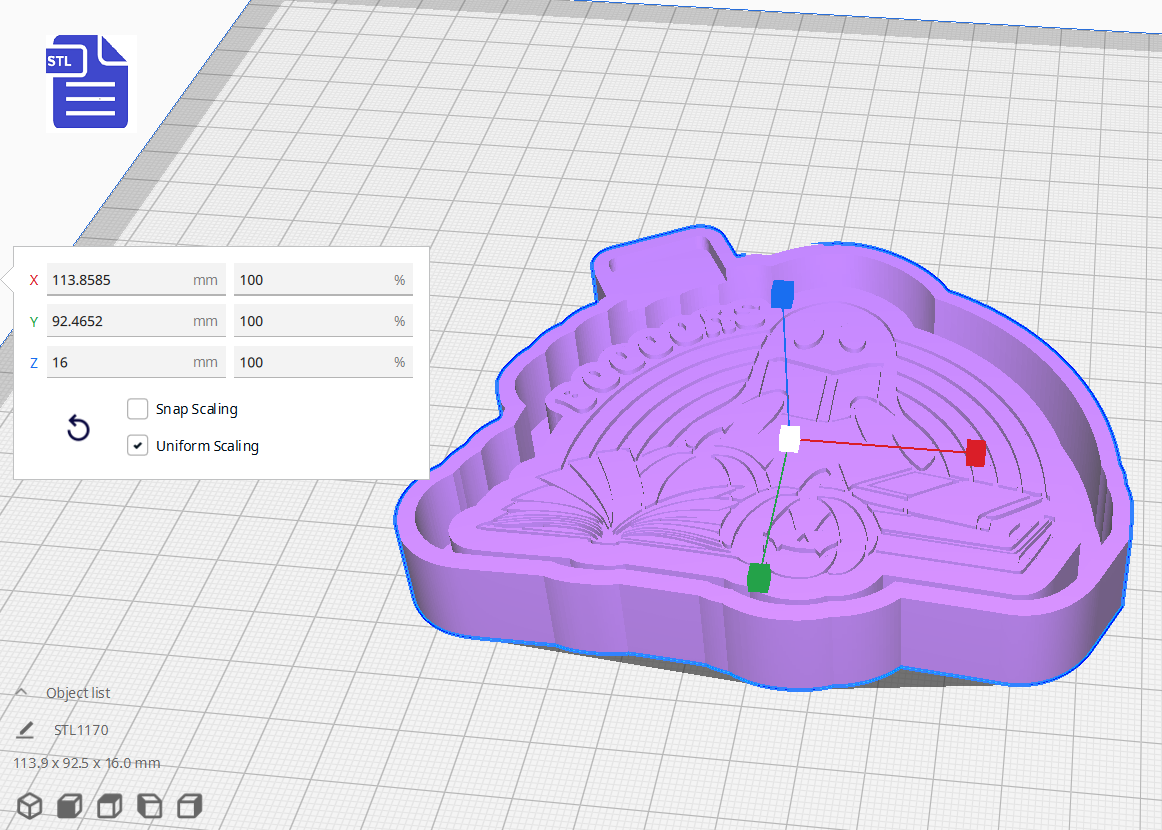Viewport: 1162px width, 830px height.
Task: Click the fourth view cube icon
Action: [x=149, y=805]
